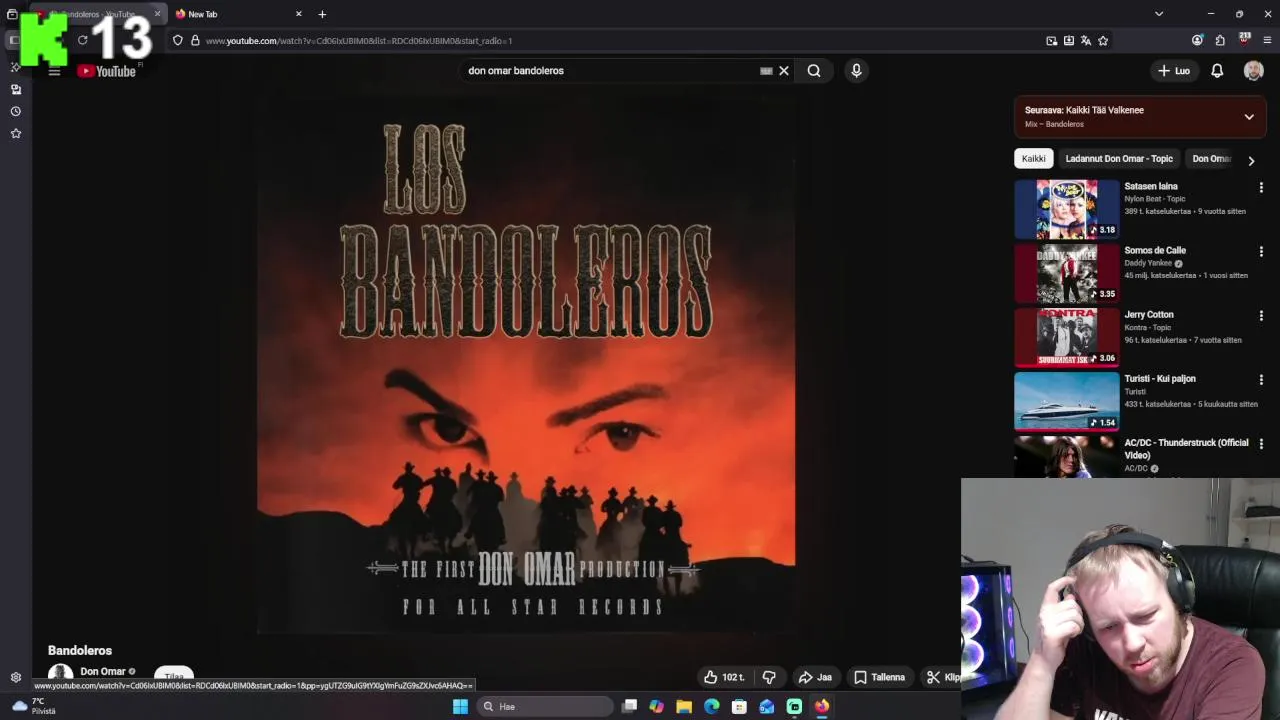Create content with the Luo button
The image size is (1280, 720).
[1174, 71]
